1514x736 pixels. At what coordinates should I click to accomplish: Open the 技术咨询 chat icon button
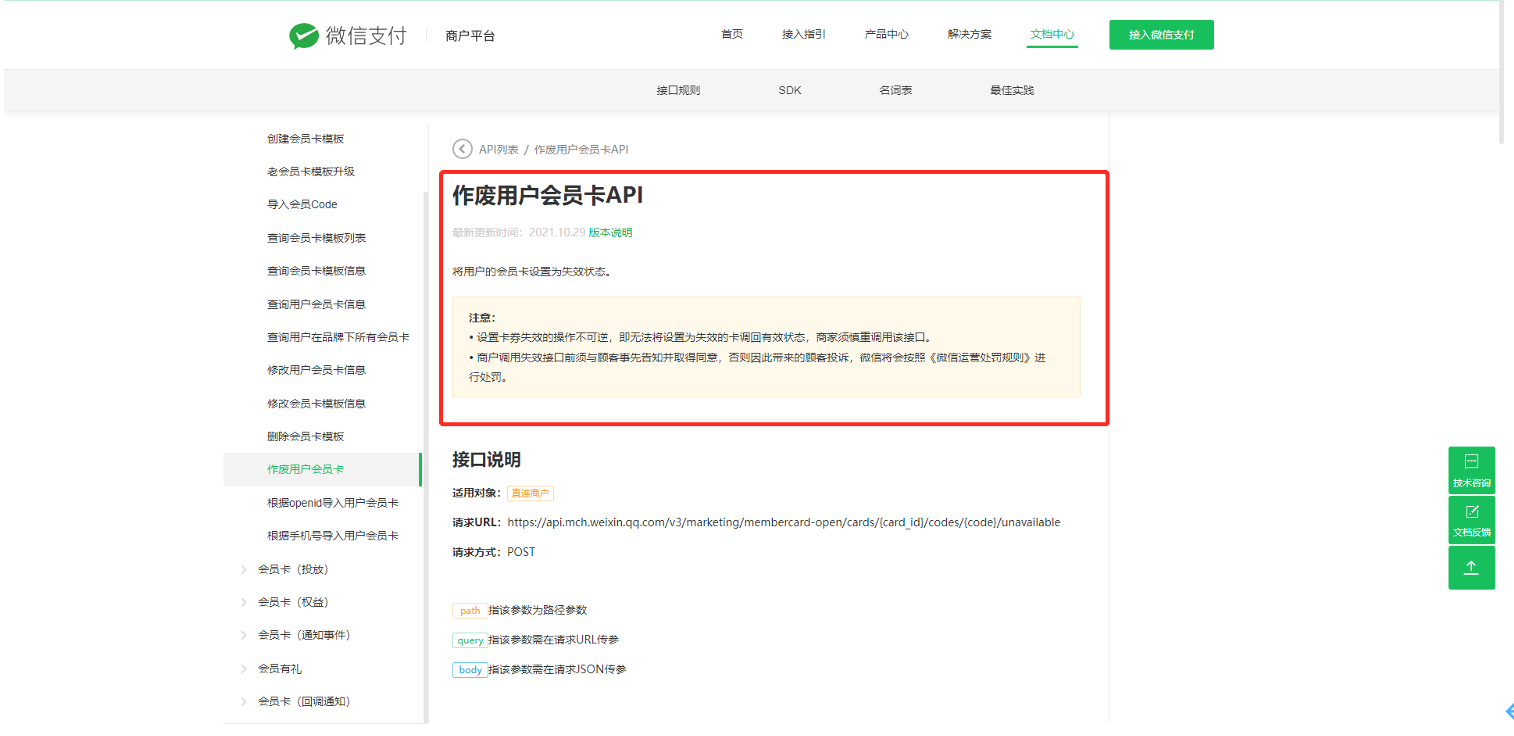click(1471, 470)
